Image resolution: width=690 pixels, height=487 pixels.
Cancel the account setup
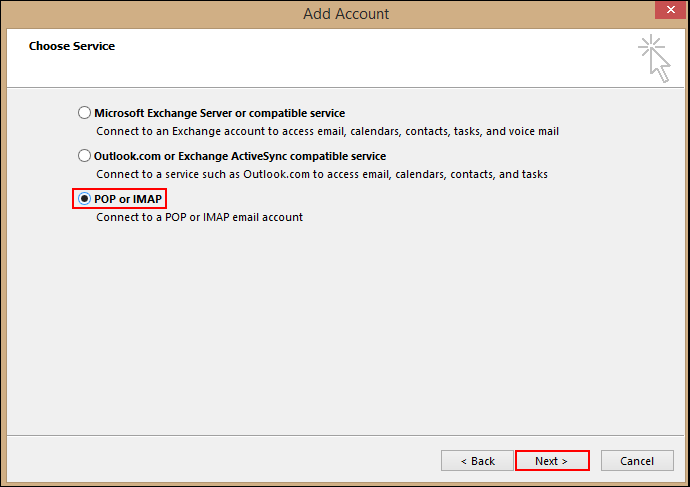tap(637, 461)
